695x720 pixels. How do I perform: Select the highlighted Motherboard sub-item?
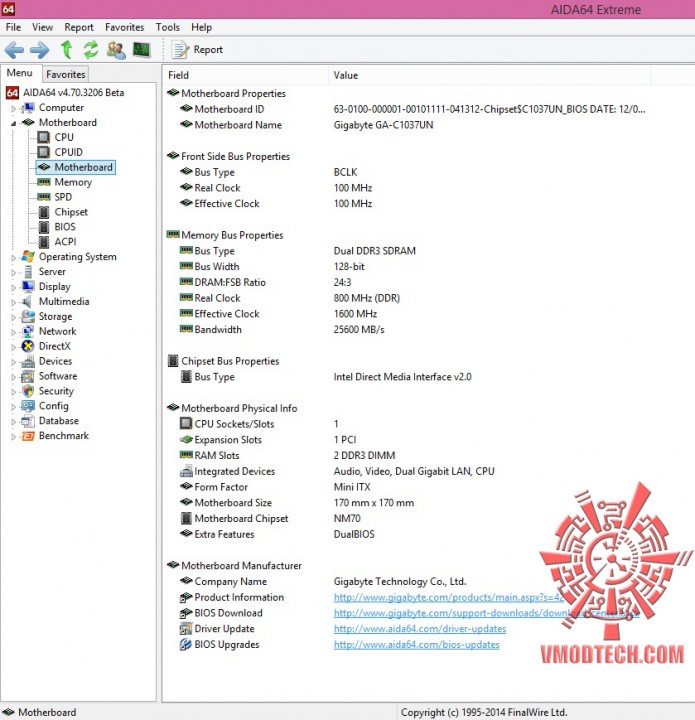(x=76, y=167)
